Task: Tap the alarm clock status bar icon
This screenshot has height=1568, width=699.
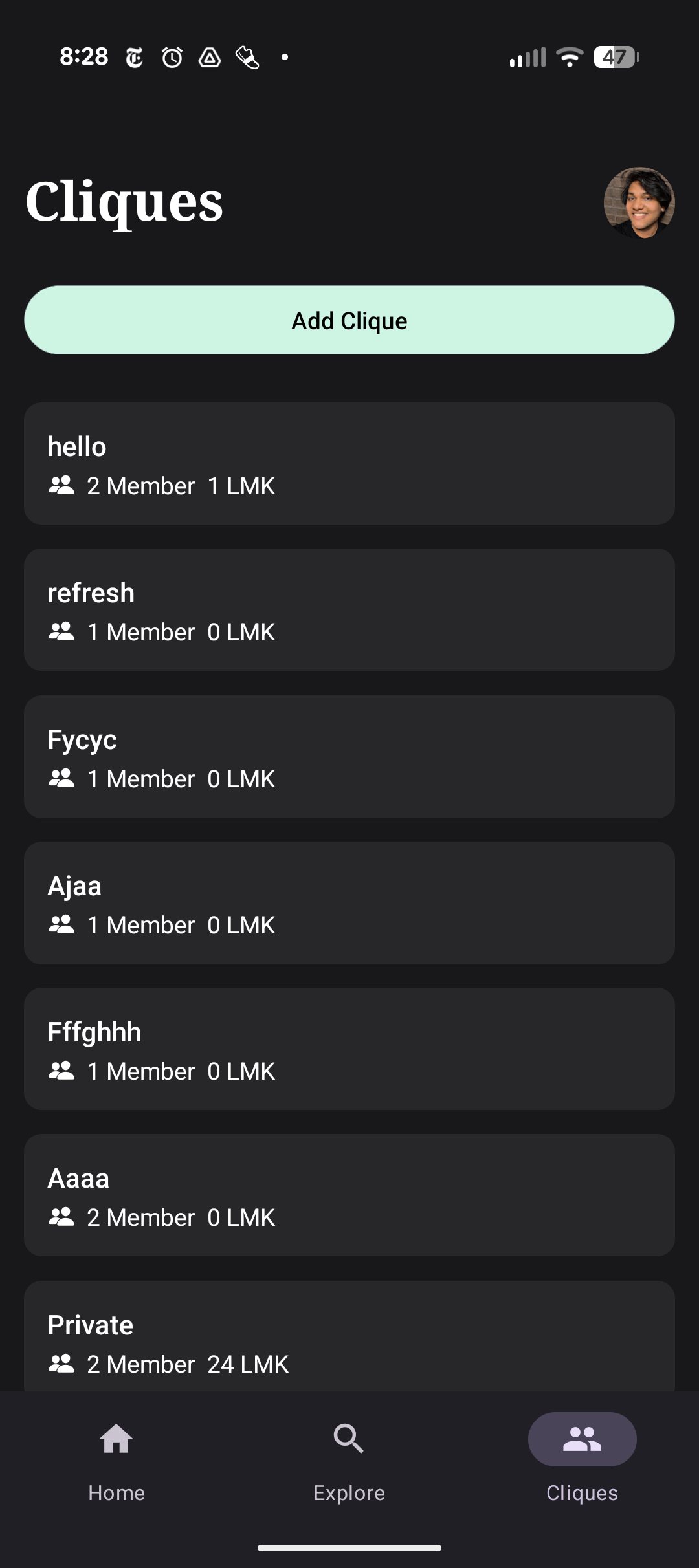Action: [x=172, y=58]
